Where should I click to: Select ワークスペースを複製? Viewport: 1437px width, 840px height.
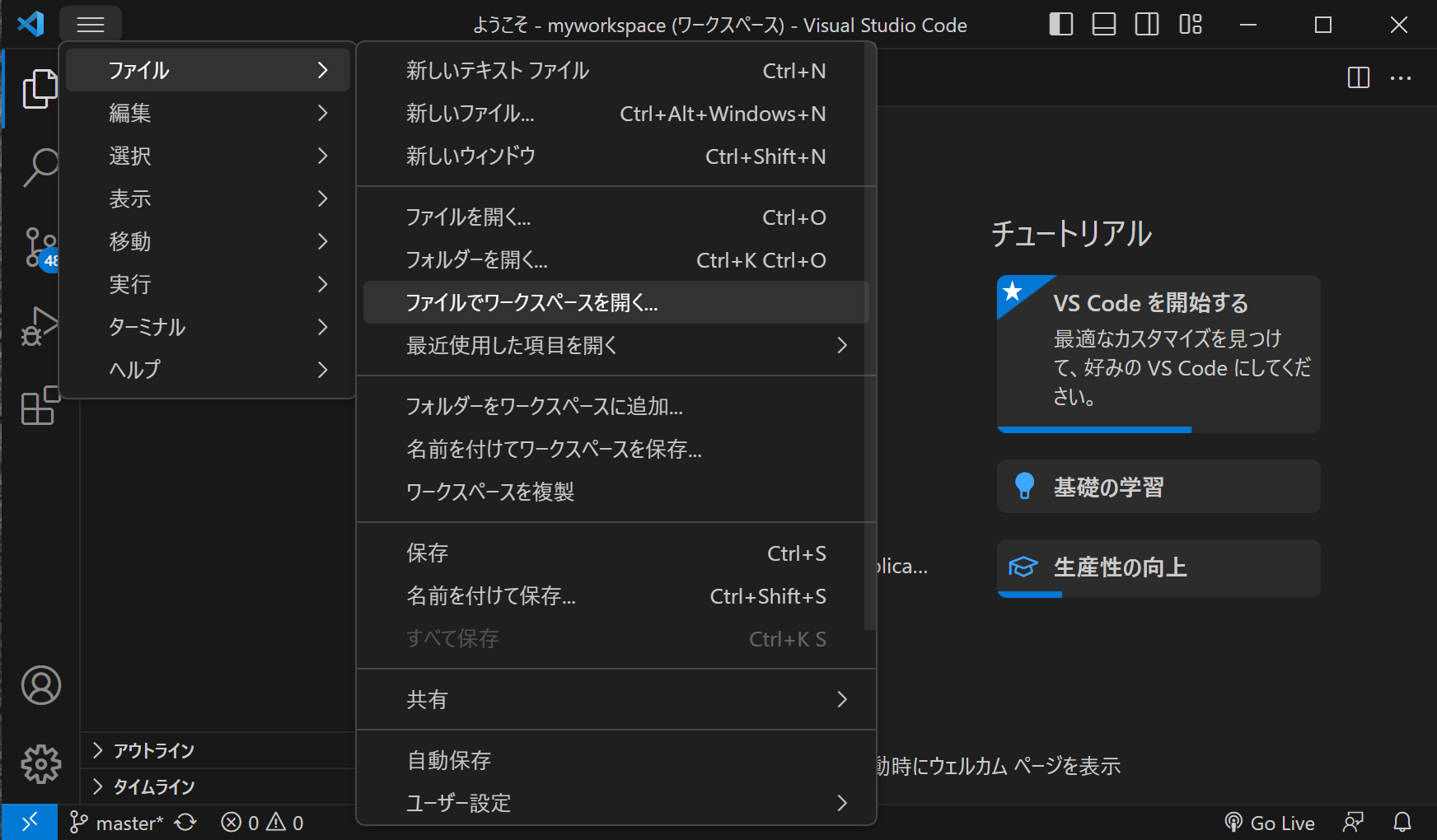[x=616, y=492]
